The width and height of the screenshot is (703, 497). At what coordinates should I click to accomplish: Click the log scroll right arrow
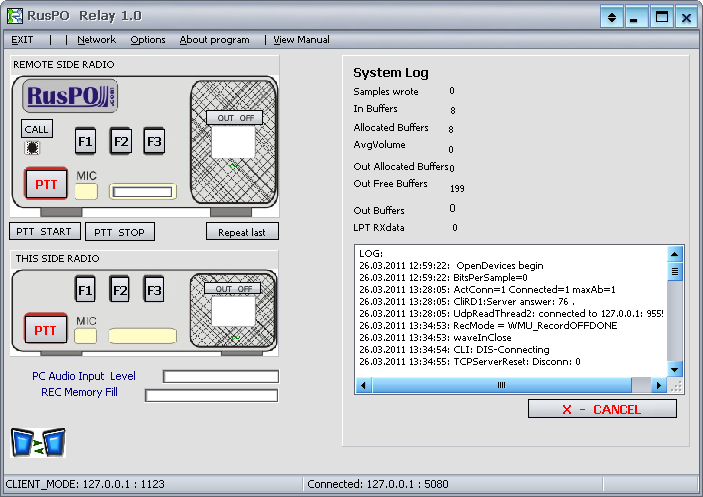658,385
